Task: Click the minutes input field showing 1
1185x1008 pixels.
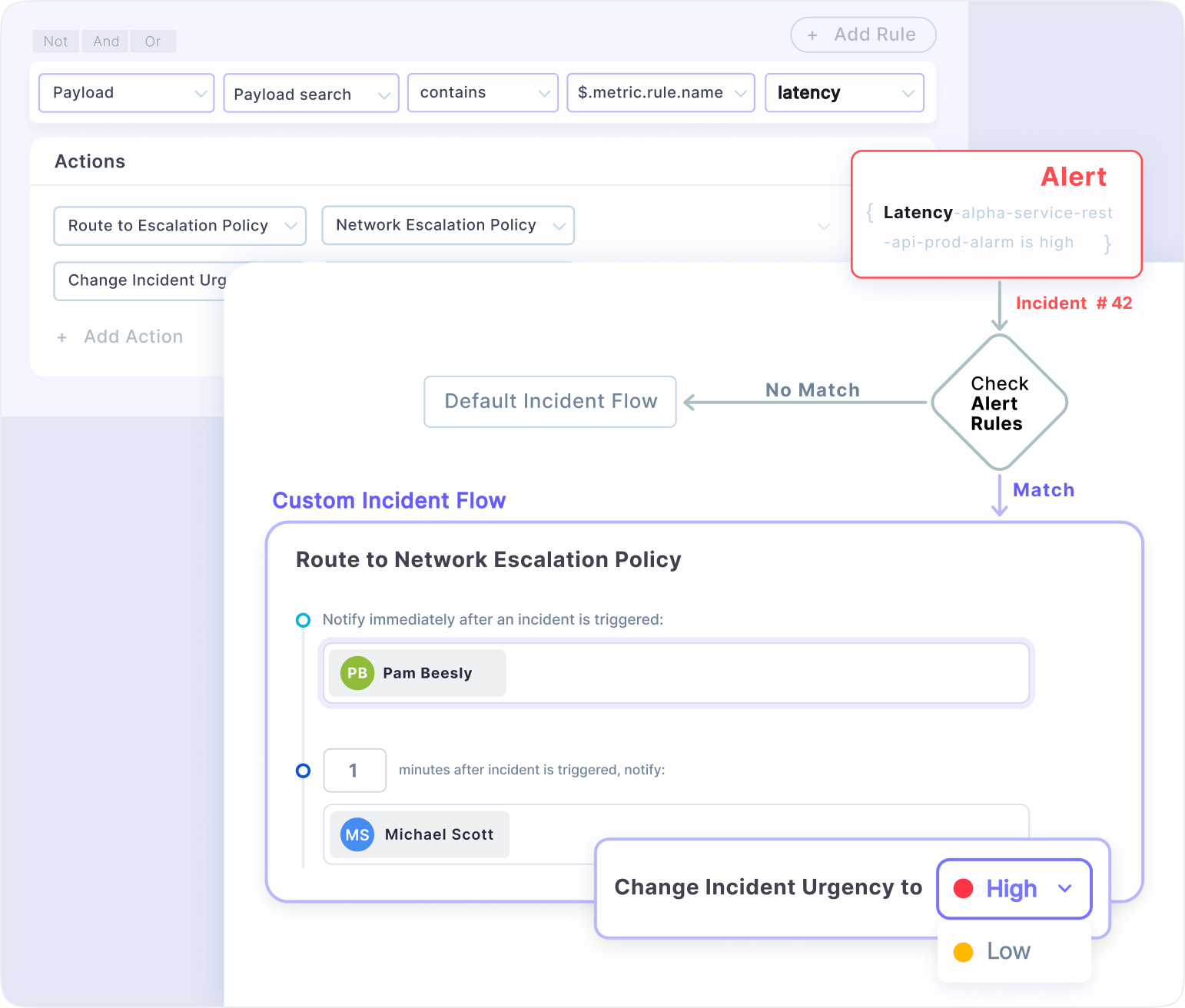Action: (354, 771)
